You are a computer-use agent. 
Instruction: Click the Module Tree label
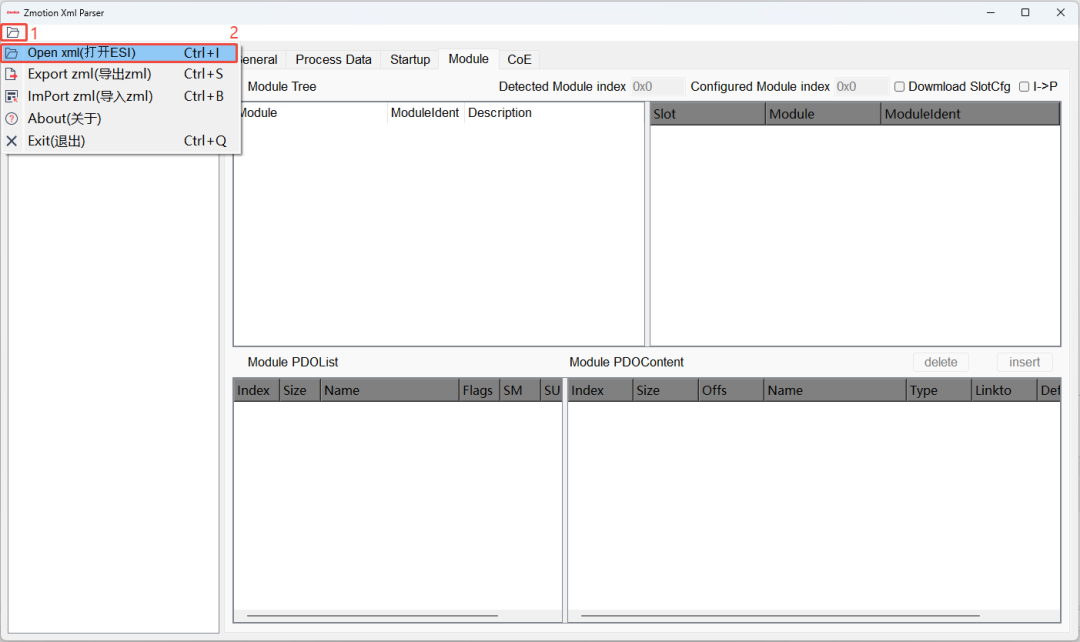282,86
